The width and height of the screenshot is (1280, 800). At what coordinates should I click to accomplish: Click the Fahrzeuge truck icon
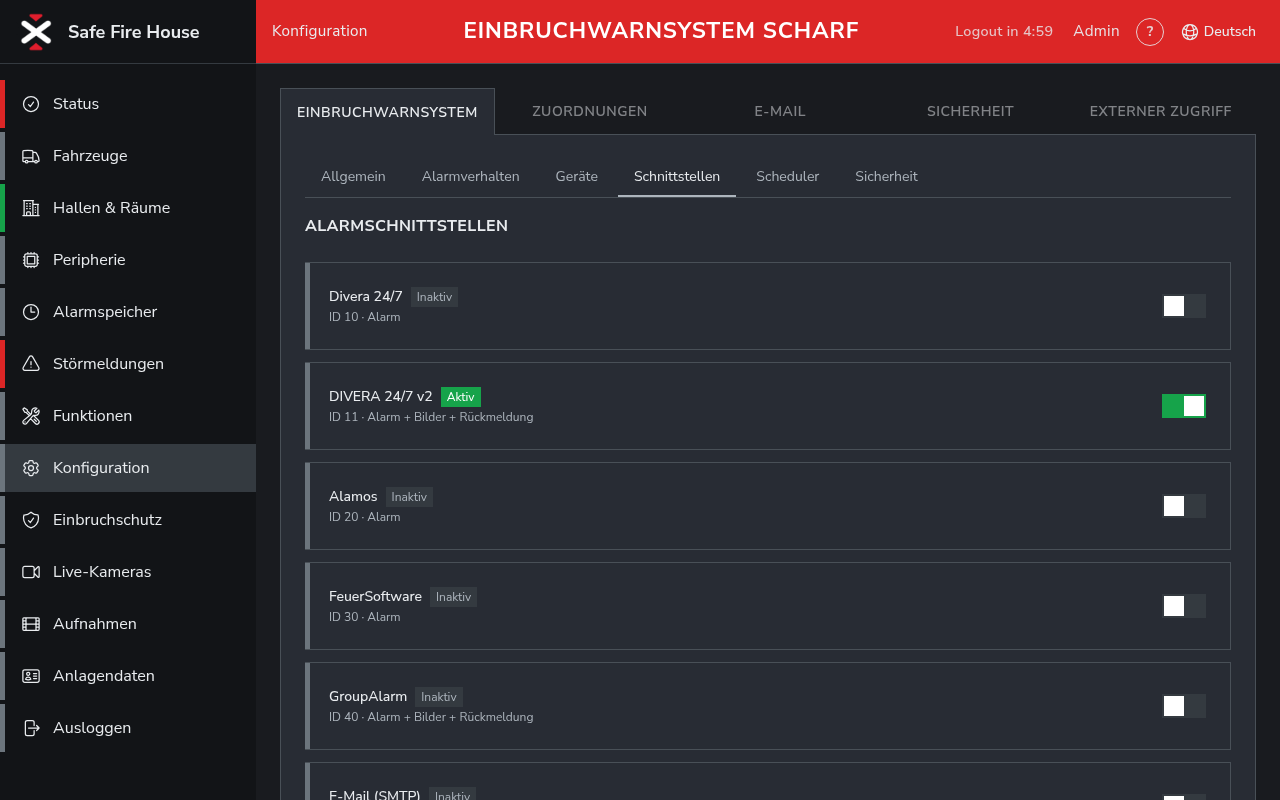point(31,156)
